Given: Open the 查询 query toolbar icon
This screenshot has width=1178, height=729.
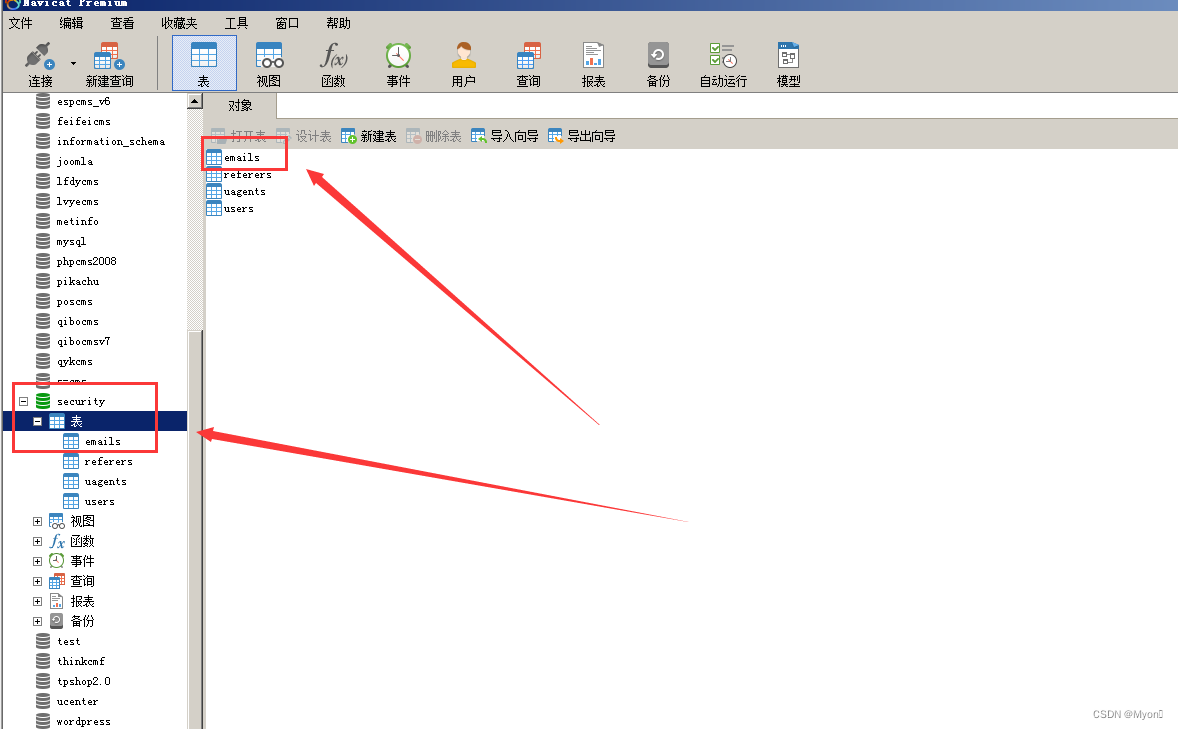Looking at the screenshot, I should [528, 65].
